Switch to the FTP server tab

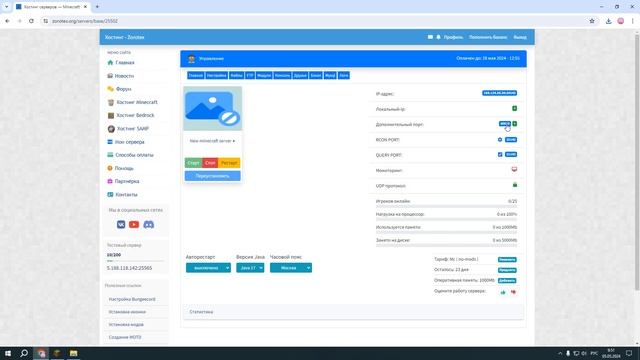point(250,76)
